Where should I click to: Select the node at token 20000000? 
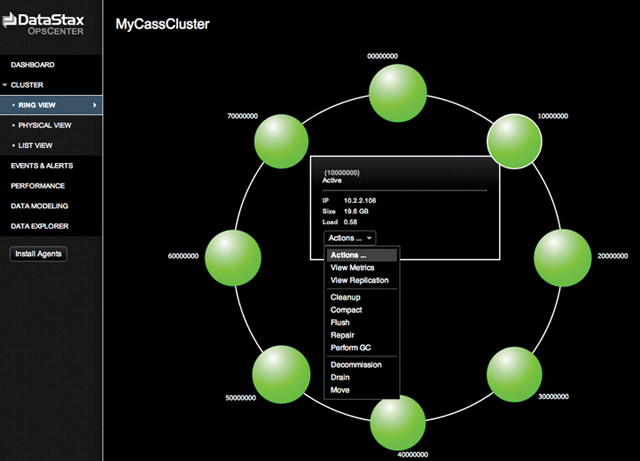click(562, 258)
